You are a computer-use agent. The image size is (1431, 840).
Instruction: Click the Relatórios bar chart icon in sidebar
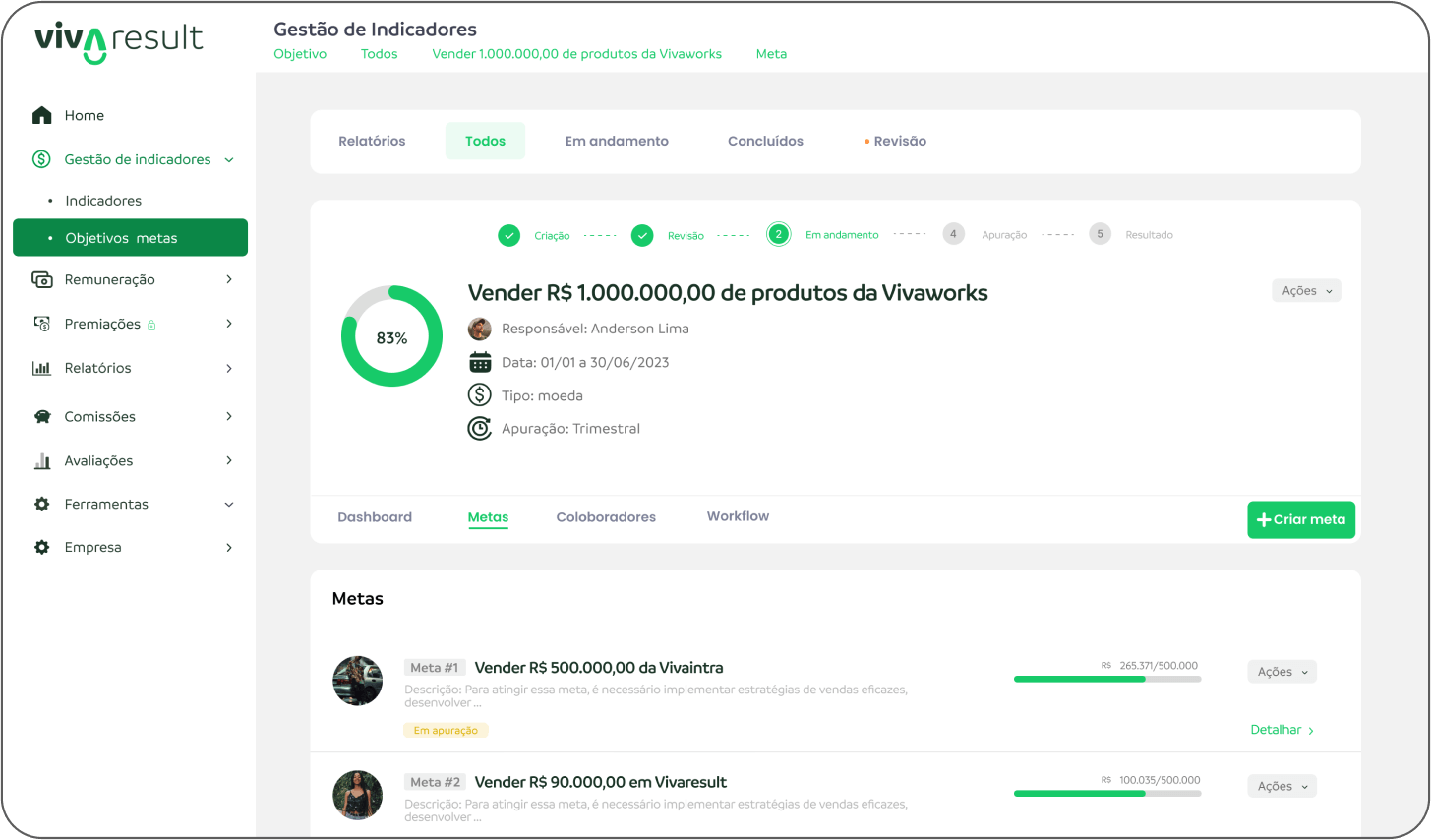pos(41,368)
